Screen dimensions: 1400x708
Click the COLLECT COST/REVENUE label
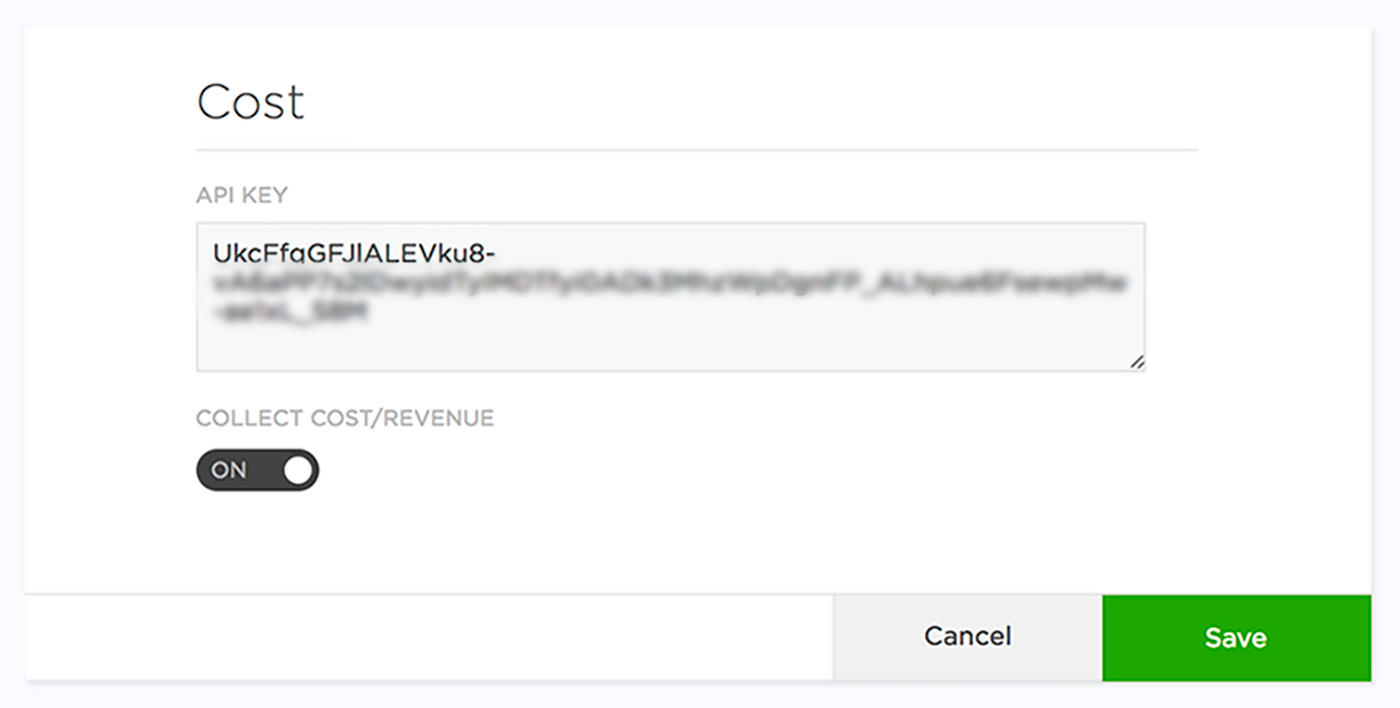click(x=345, y=418)
